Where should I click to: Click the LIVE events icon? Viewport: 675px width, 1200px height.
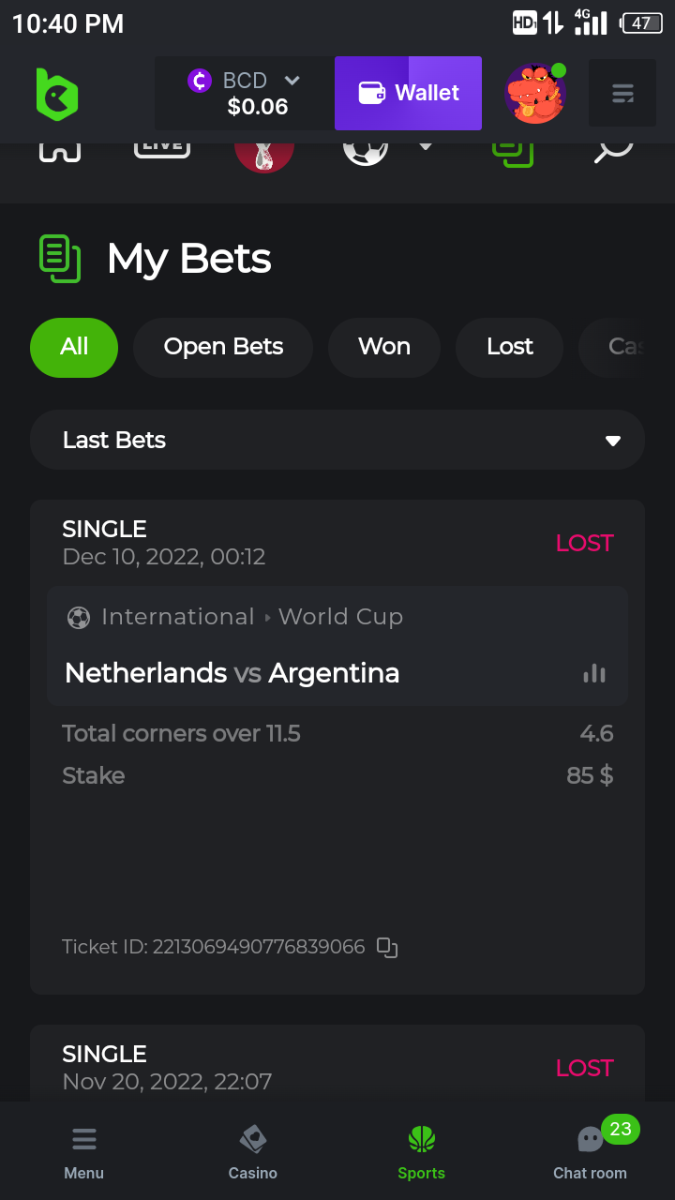[162, 147]
